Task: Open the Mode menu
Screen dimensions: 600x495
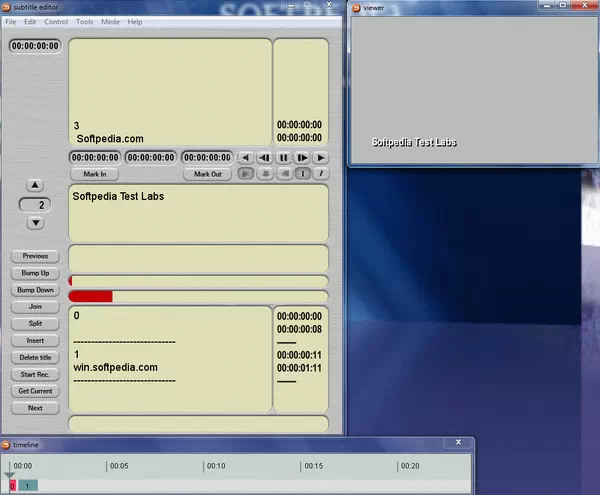Action: click(110, 22)
